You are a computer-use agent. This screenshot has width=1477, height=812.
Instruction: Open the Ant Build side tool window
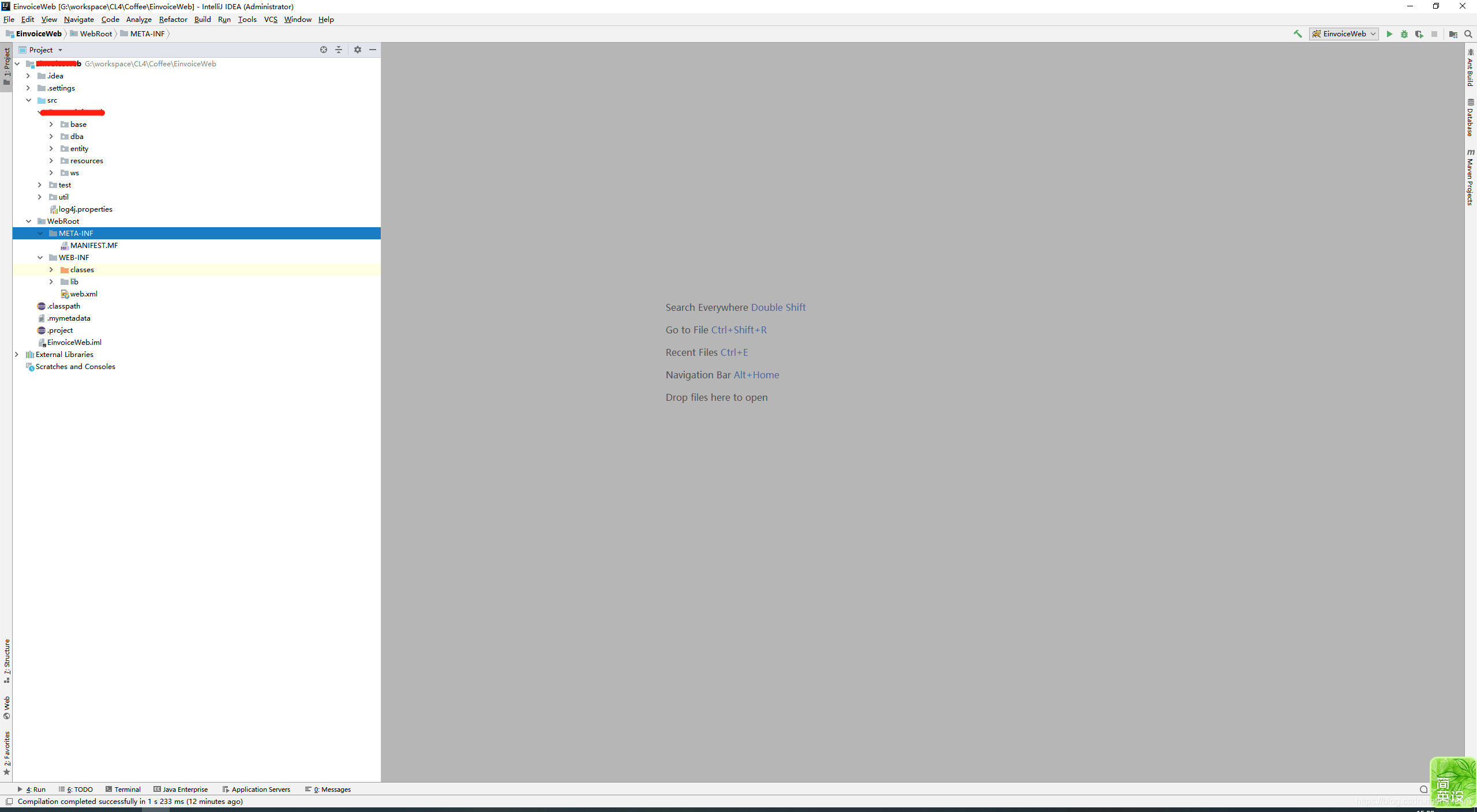pos(1470,67)
